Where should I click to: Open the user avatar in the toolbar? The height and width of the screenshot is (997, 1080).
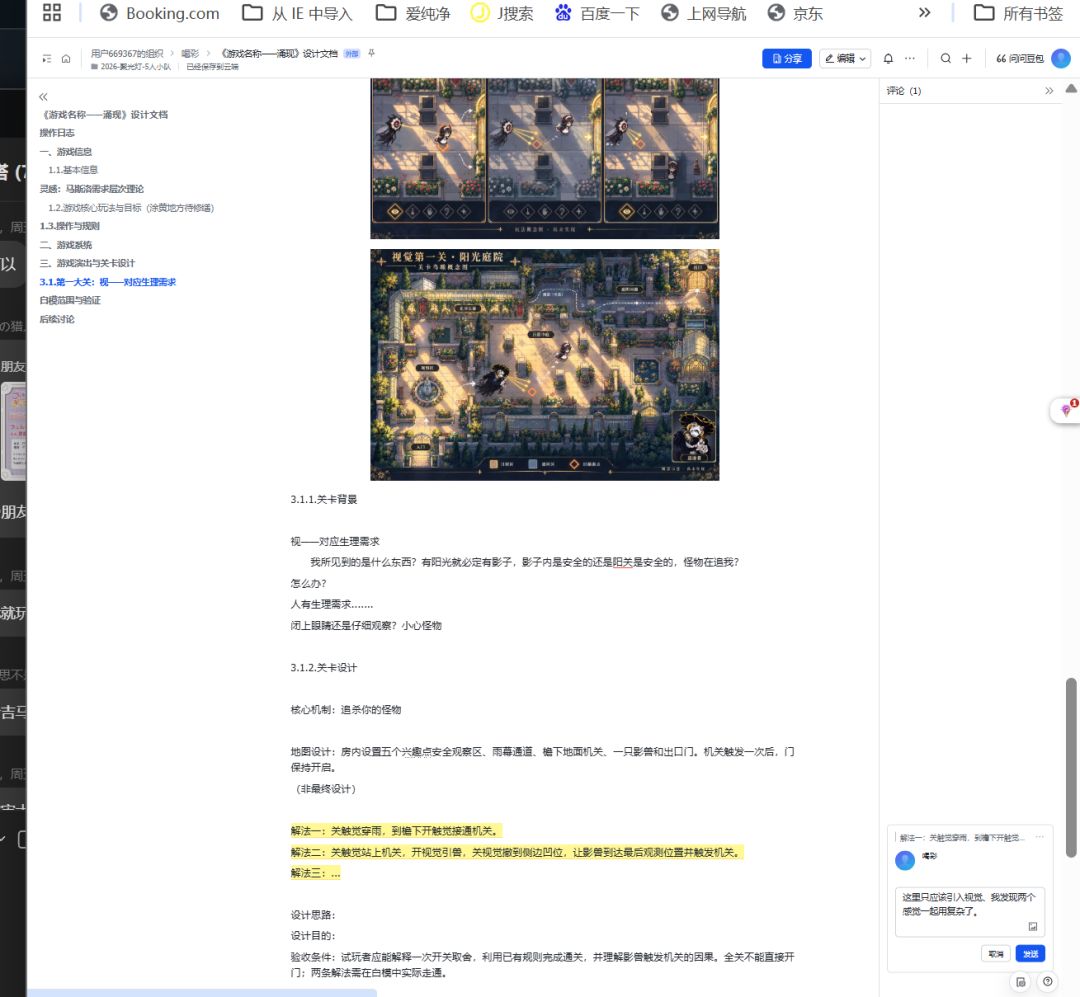(x=1061, y=59)
